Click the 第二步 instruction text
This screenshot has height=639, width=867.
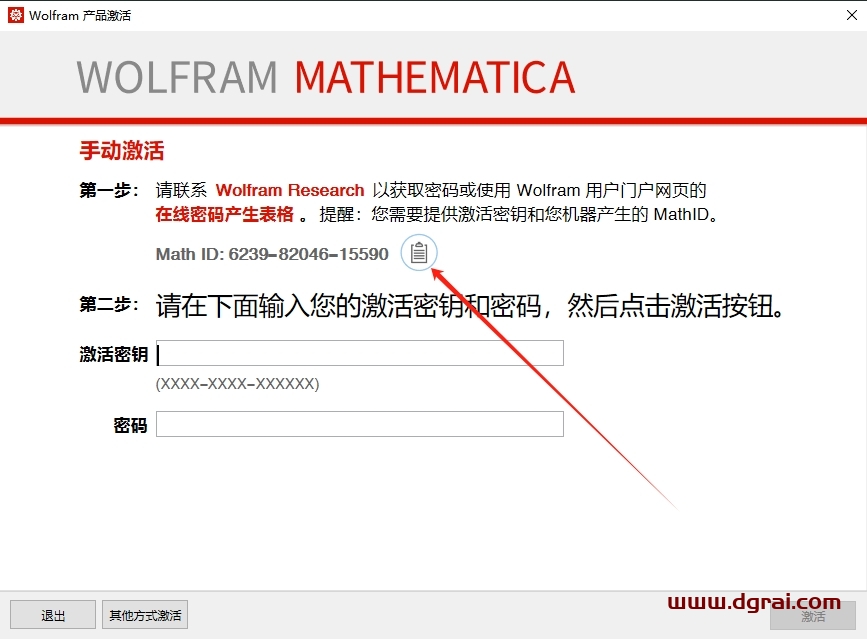pos(470,306)
